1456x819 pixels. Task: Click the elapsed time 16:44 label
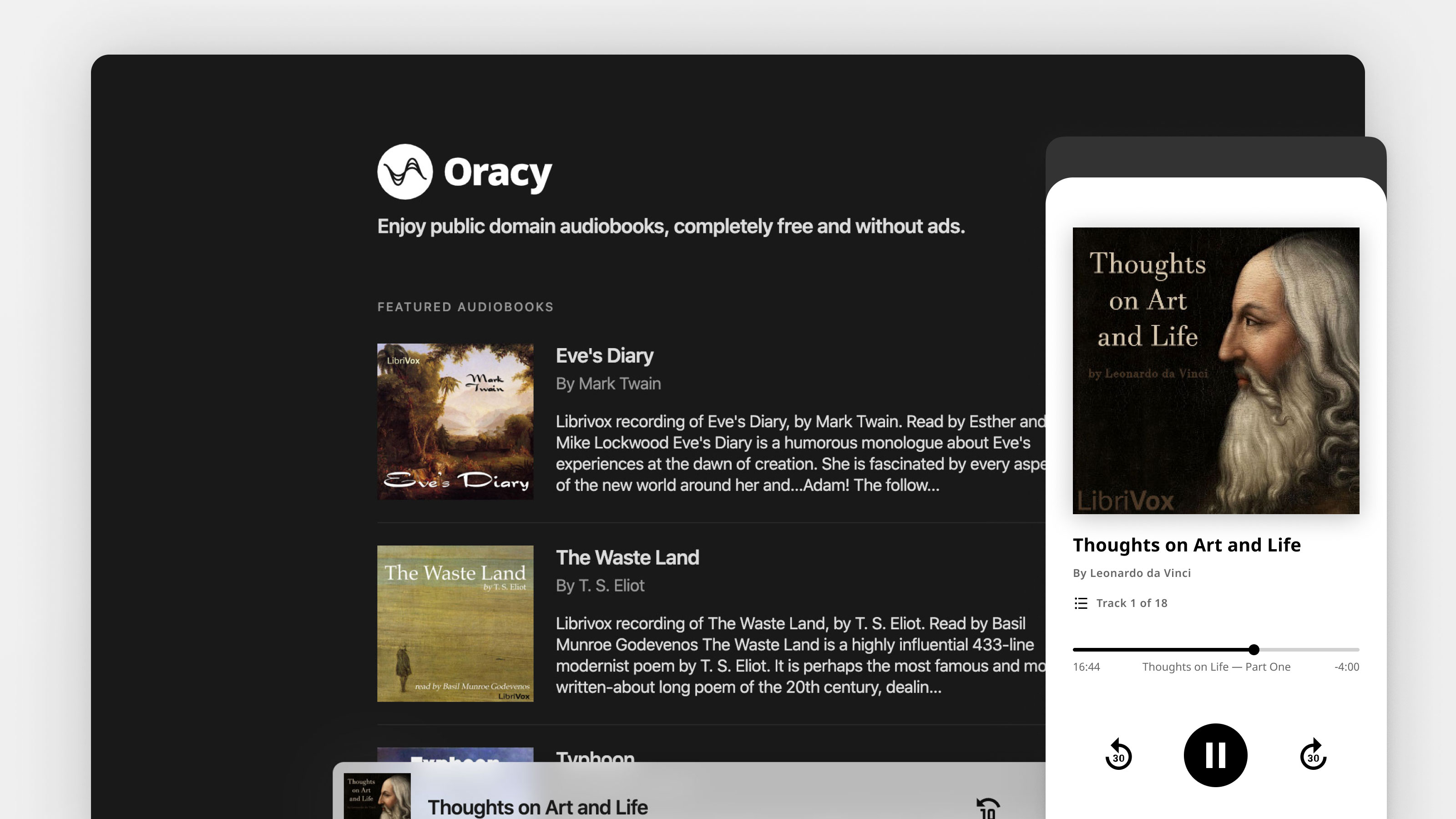click(1086, 667)
